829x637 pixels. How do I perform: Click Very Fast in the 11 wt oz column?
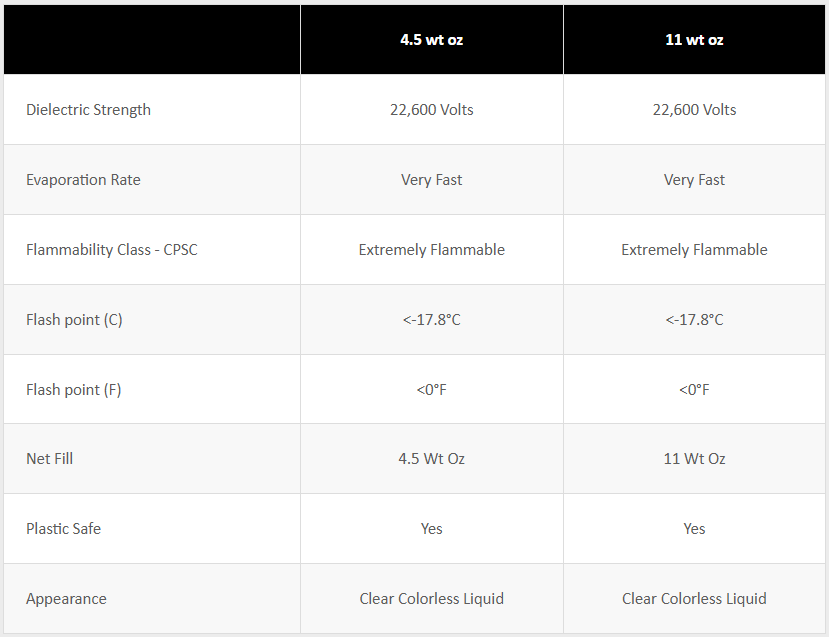pos(694,180)
